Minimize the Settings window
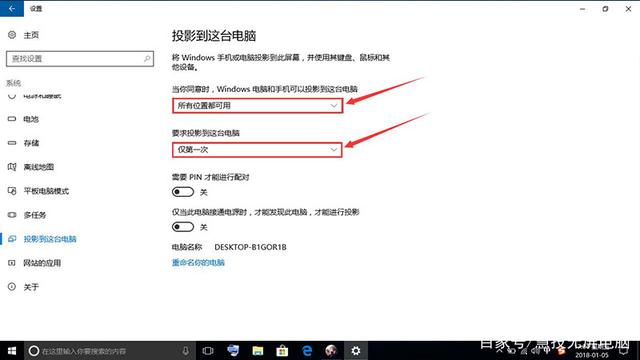640x360 pixels. pyautogui.click(x=582, y=9)
